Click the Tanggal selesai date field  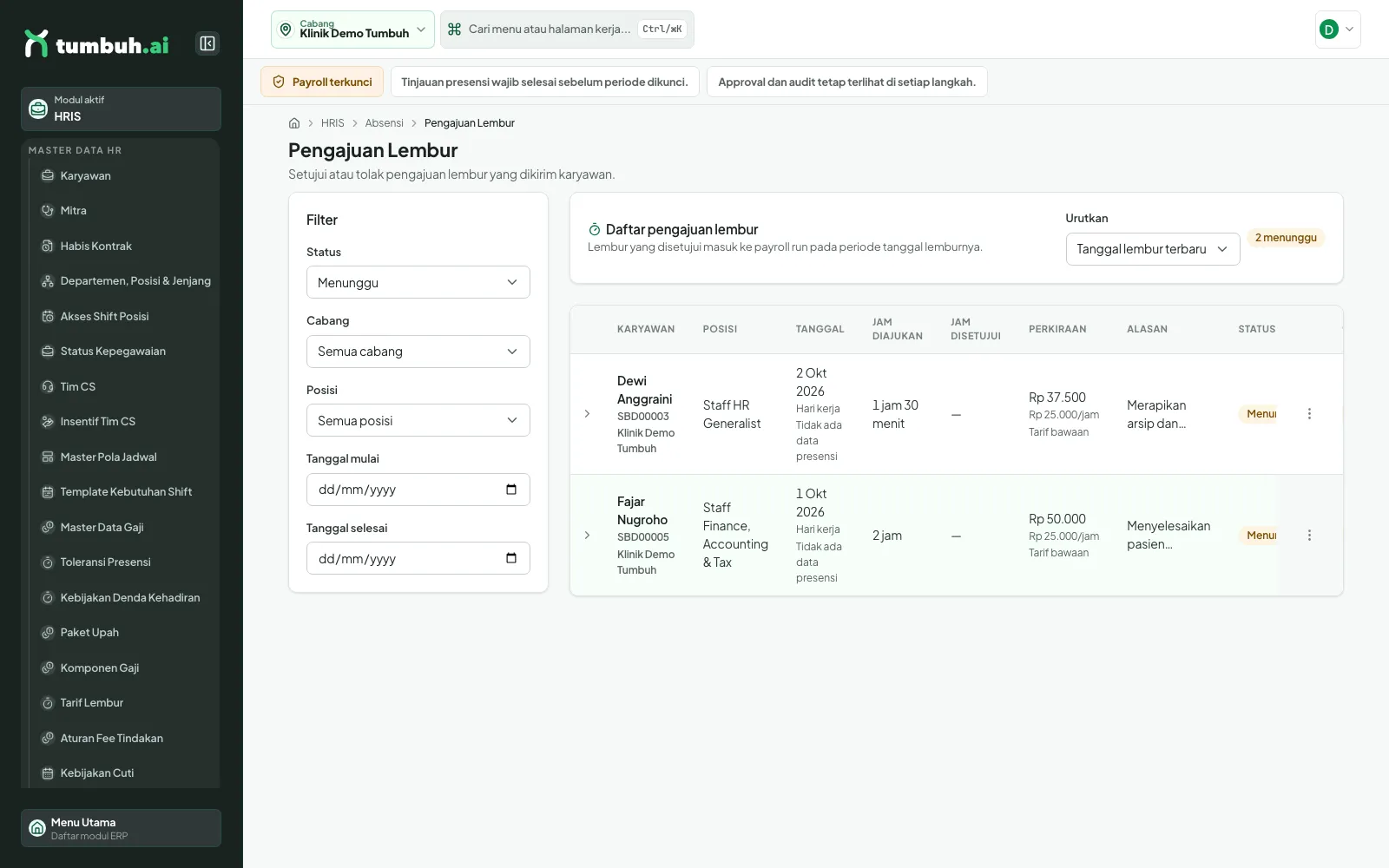418,558
